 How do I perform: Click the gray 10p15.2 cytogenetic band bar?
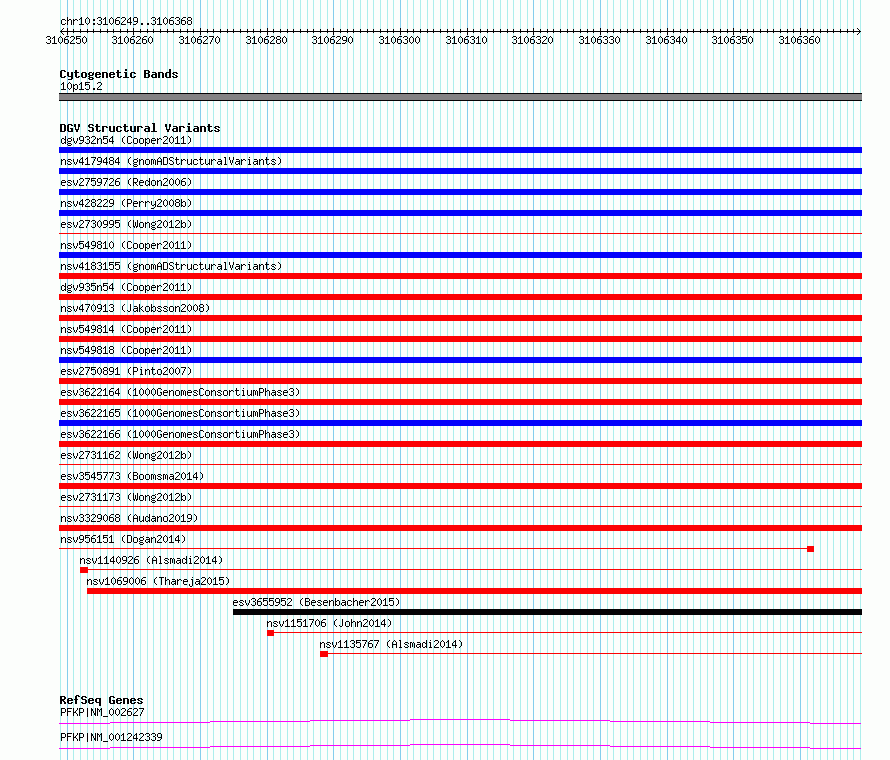(x=460, y=97)
